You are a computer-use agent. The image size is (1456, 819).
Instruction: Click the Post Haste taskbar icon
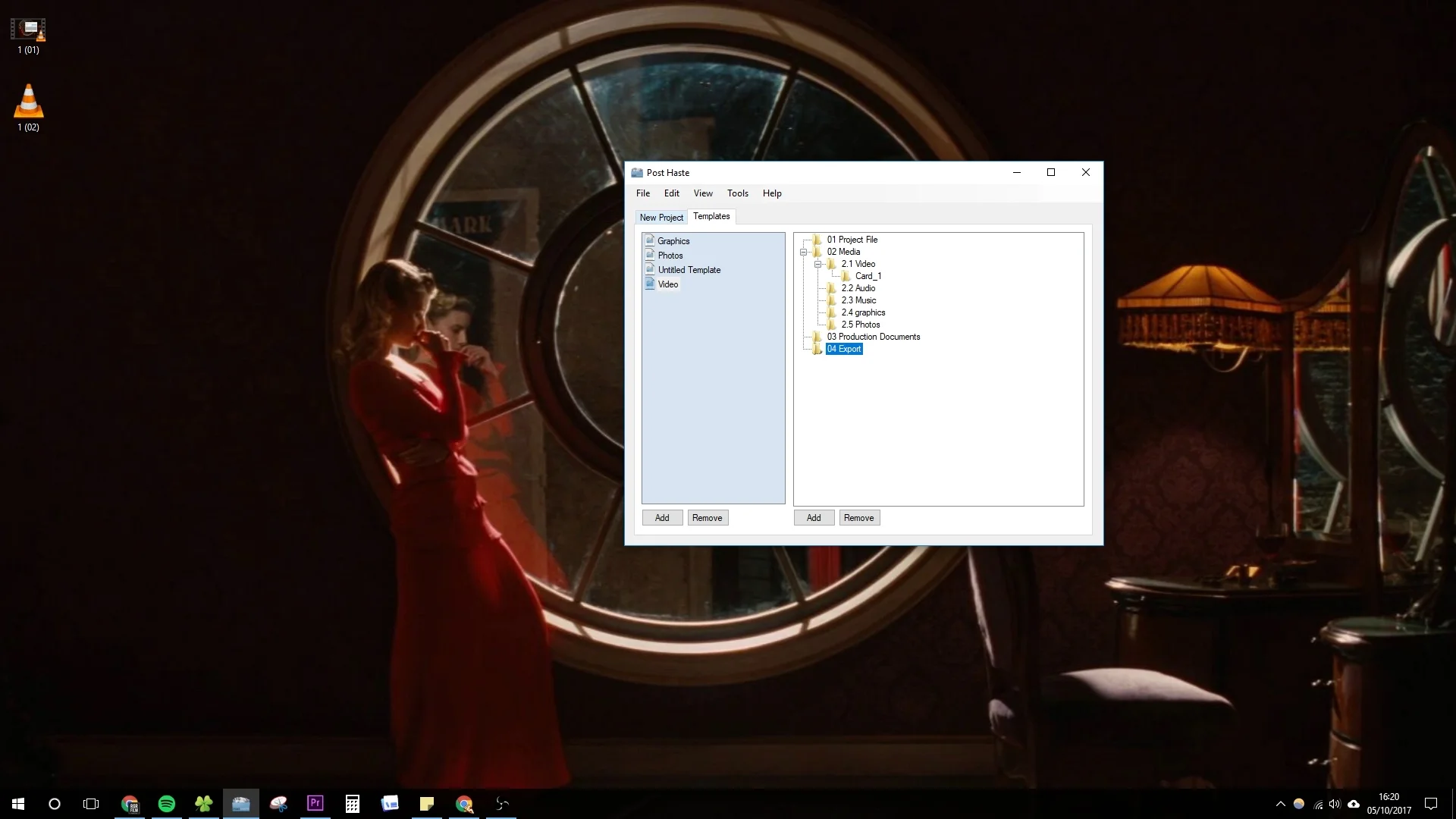click(241, 804)
